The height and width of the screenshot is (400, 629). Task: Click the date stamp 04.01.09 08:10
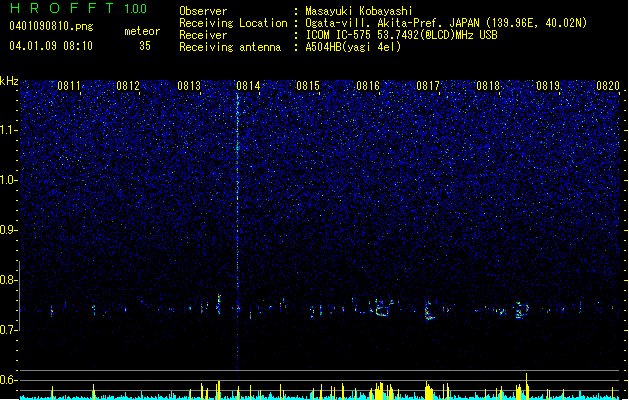(51, 46)
